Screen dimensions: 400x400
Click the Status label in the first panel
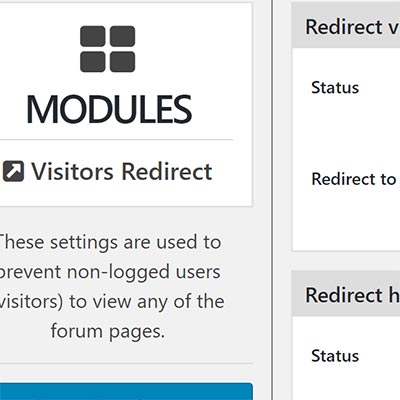(x=335, y=88)
